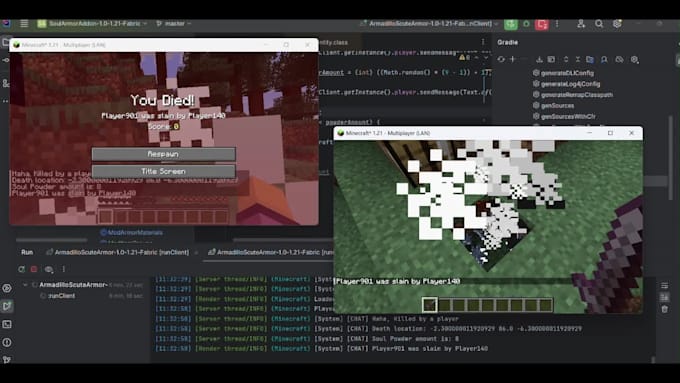The width and height of the screenshot is (680, 383).
Task: Close the first runClient run tab
Action: coord(196,252)
